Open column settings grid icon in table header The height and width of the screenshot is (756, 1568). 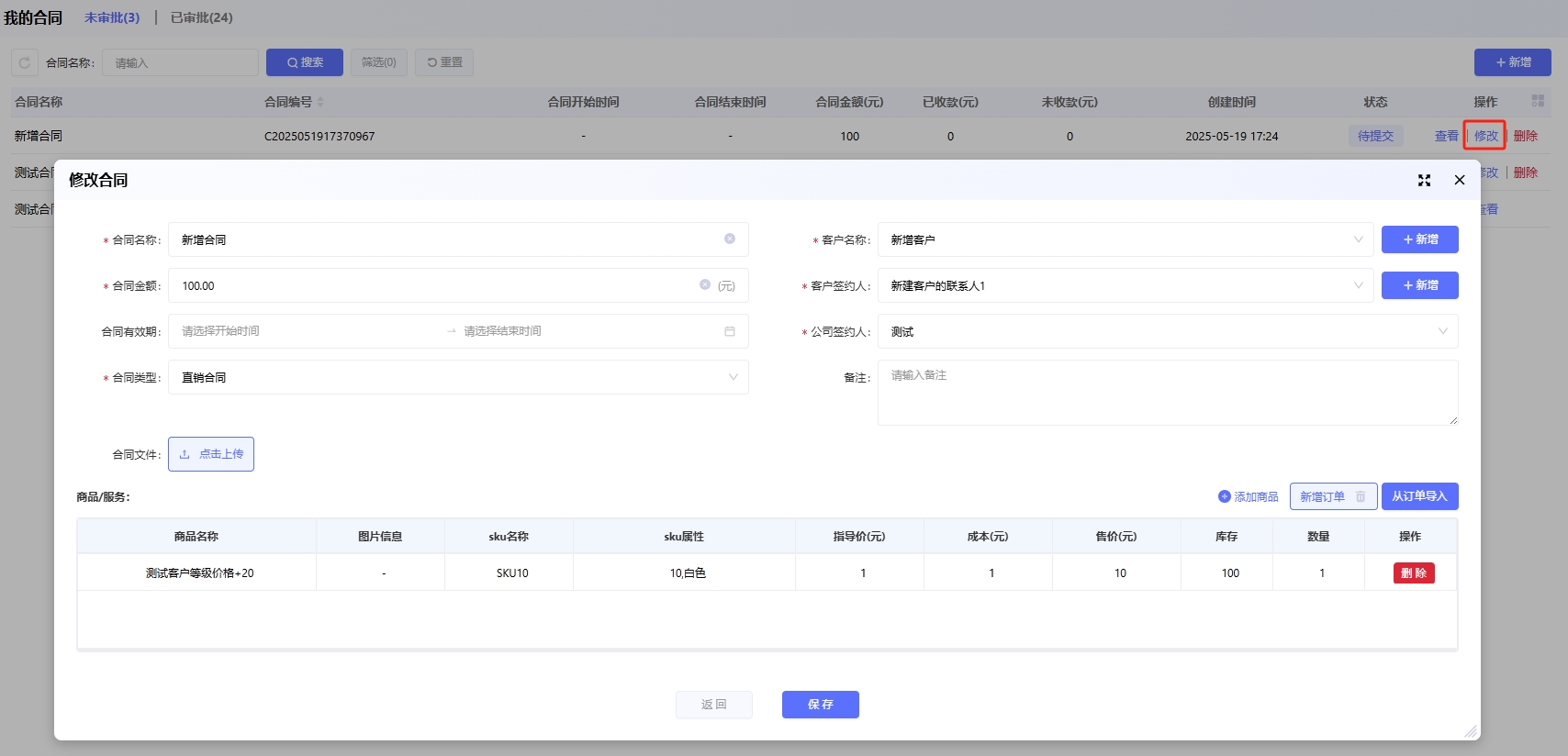click(x=1538, y=101)
